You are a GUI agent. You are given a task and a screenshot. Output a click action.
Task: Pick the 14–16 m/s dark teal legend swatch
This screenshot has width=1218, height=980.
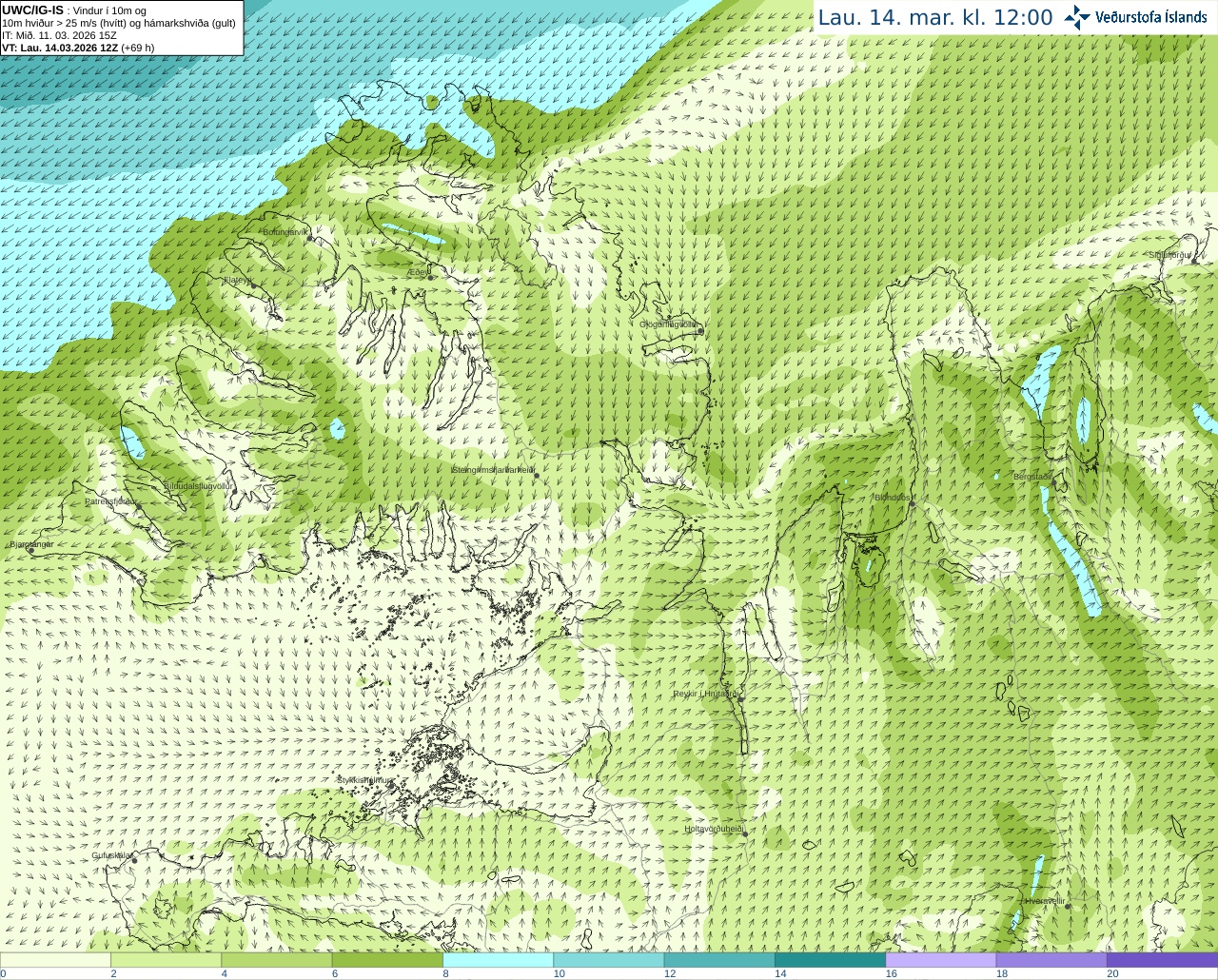(x=830, y=960)
